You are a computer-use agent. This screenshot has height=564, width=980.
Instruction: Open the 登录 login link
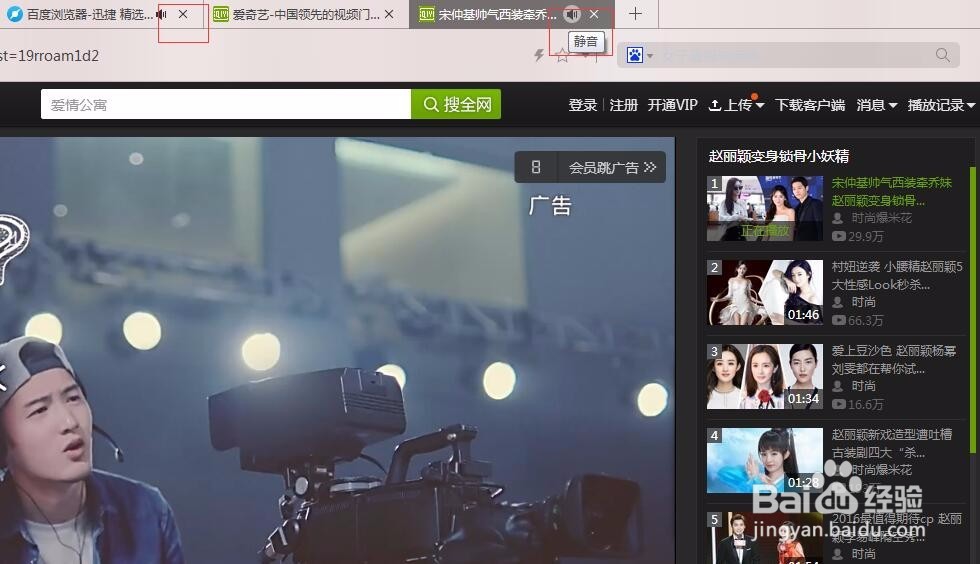point(582,105)
